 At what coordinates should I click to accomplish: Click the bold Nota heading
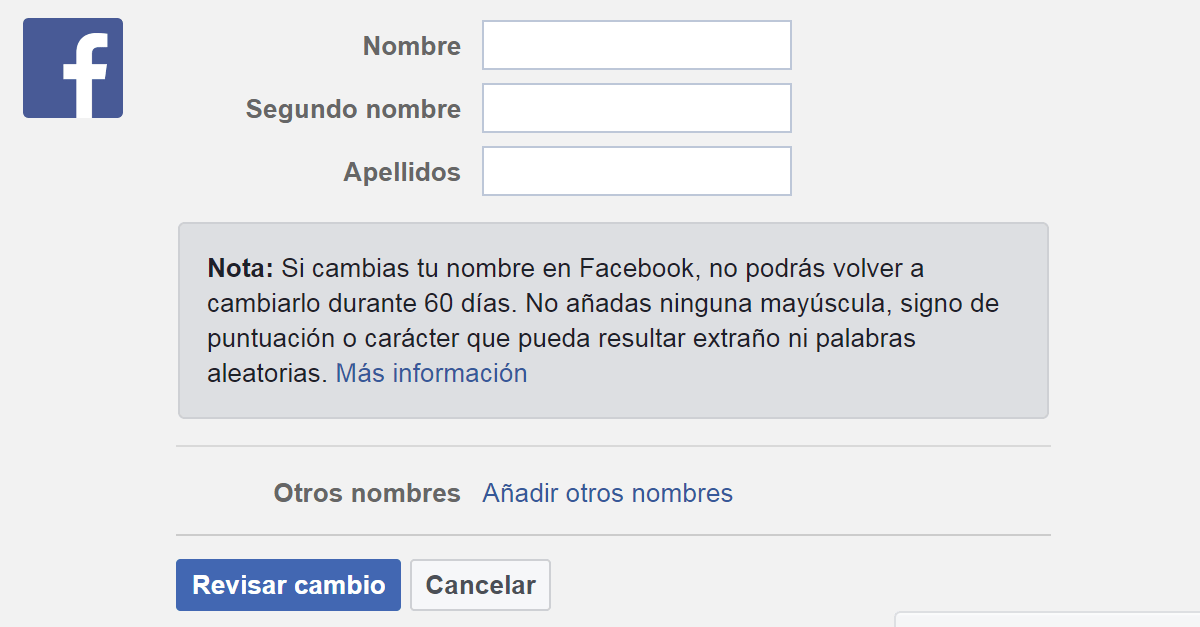(240, 268)
